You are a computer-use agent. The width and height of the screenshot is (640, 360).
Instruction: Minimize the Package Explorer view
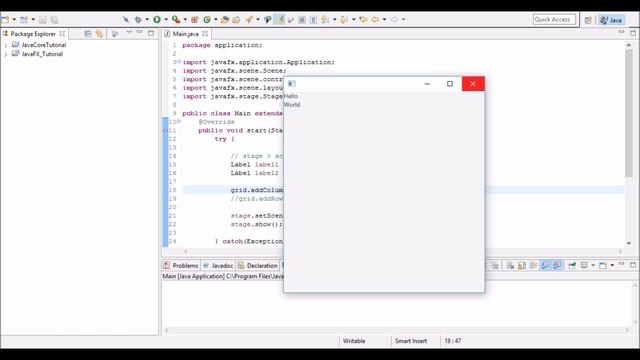click(x=140, y=32)
